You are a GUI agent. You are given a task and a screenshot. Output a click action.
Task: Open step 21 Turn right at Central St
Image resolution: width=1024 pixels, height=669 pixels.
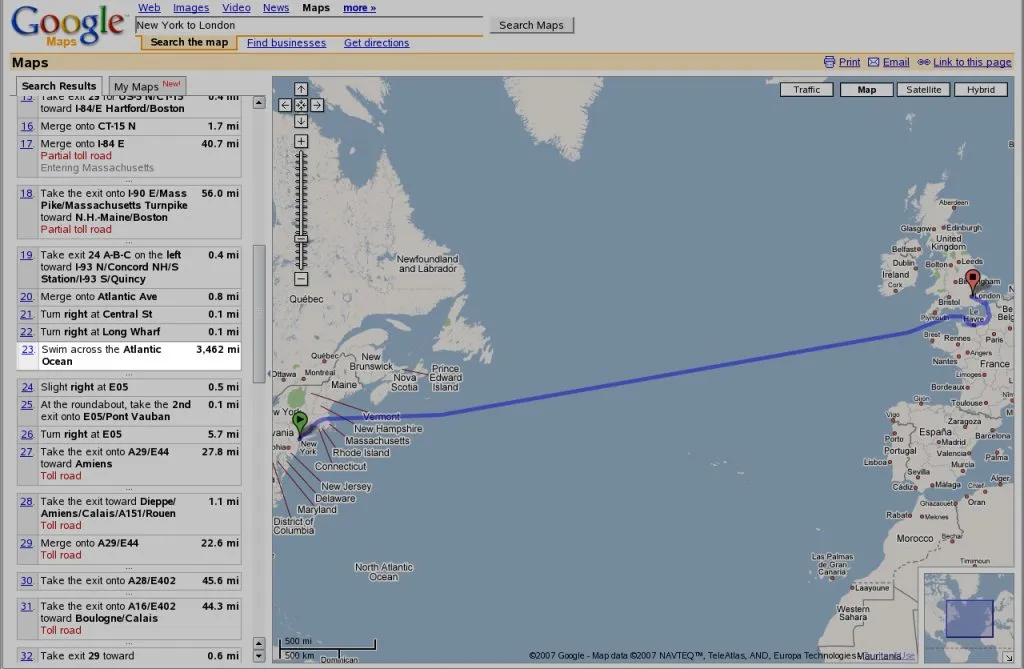129,314
